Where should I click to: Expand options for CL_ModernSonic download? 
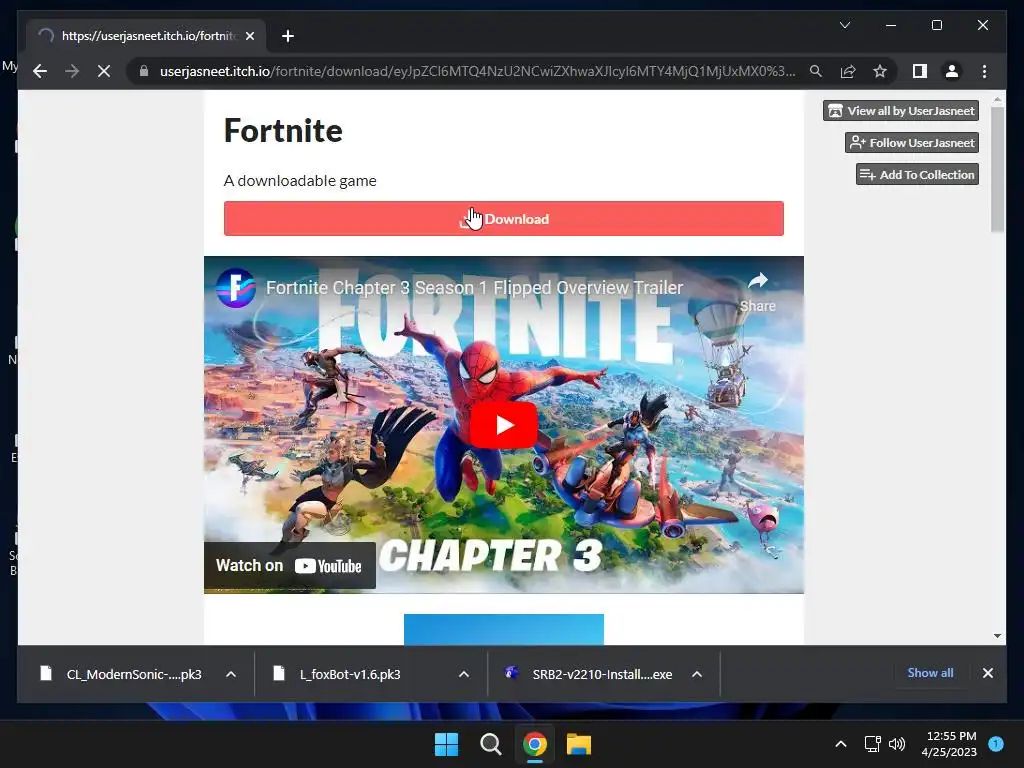[x=231, y=674]
